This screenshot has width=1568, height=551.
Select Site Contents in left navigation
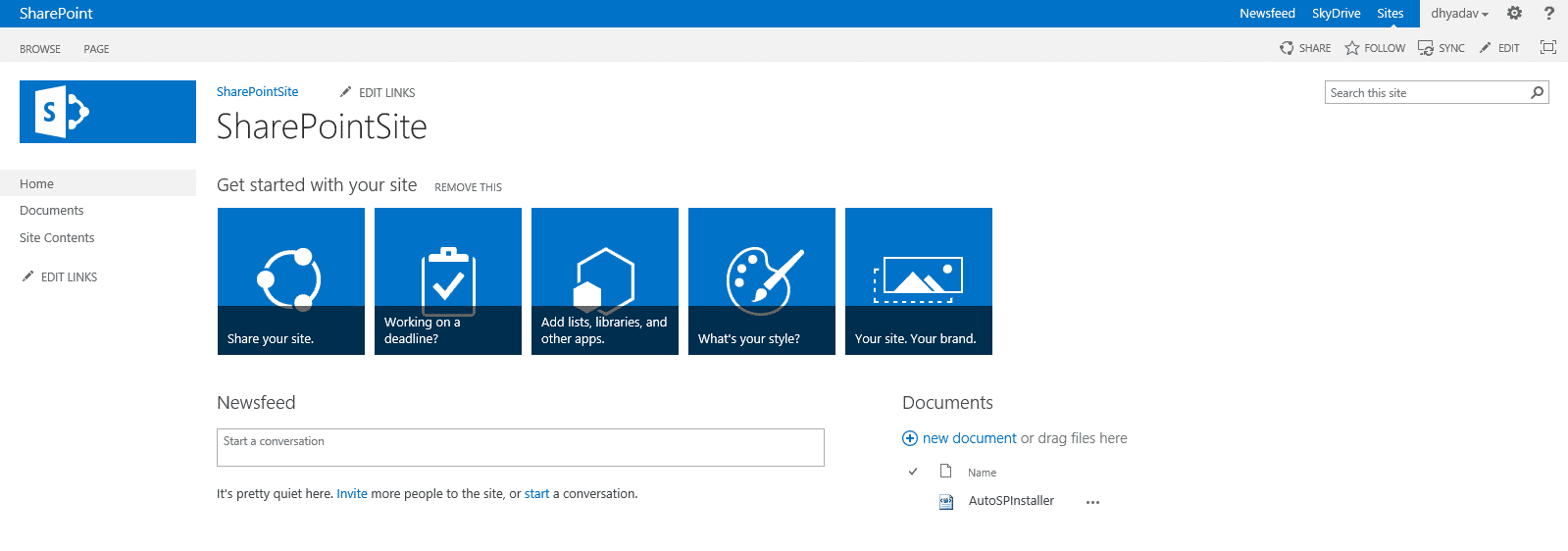(57, 238)
